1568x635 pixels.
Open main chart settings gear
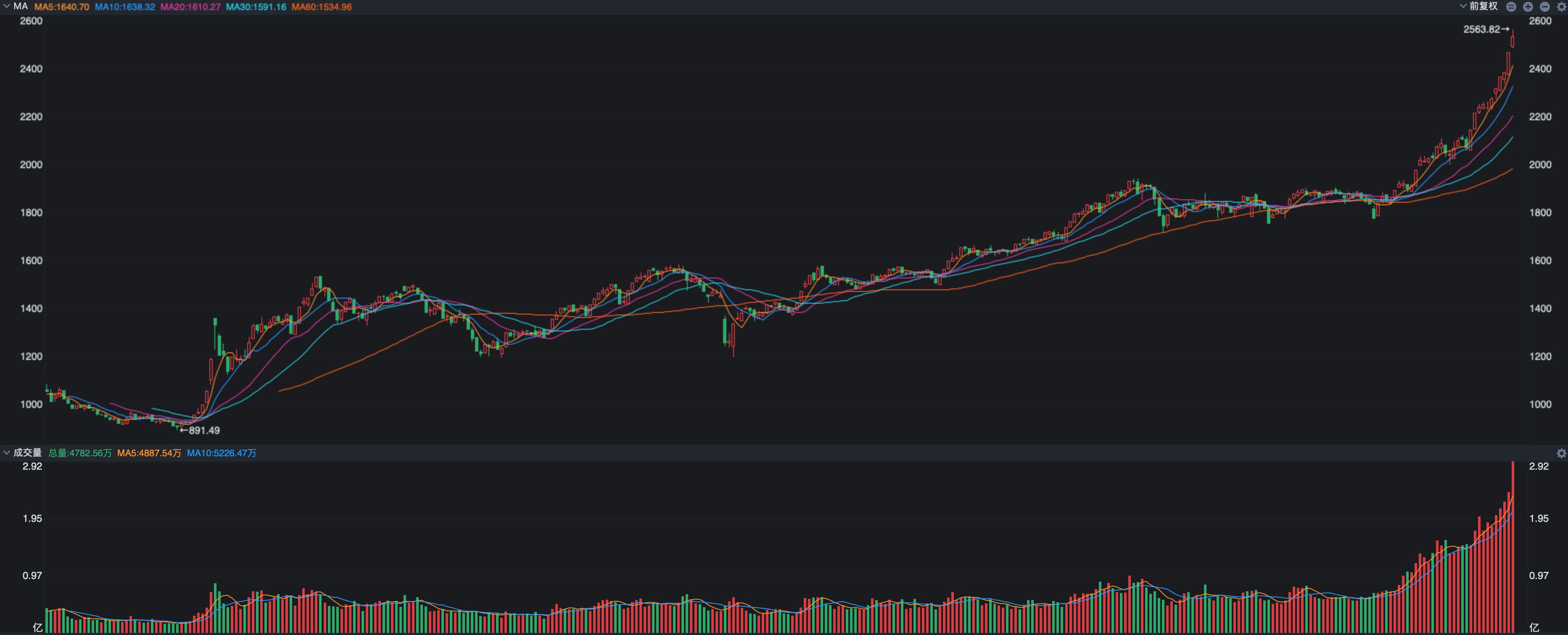1561,7
